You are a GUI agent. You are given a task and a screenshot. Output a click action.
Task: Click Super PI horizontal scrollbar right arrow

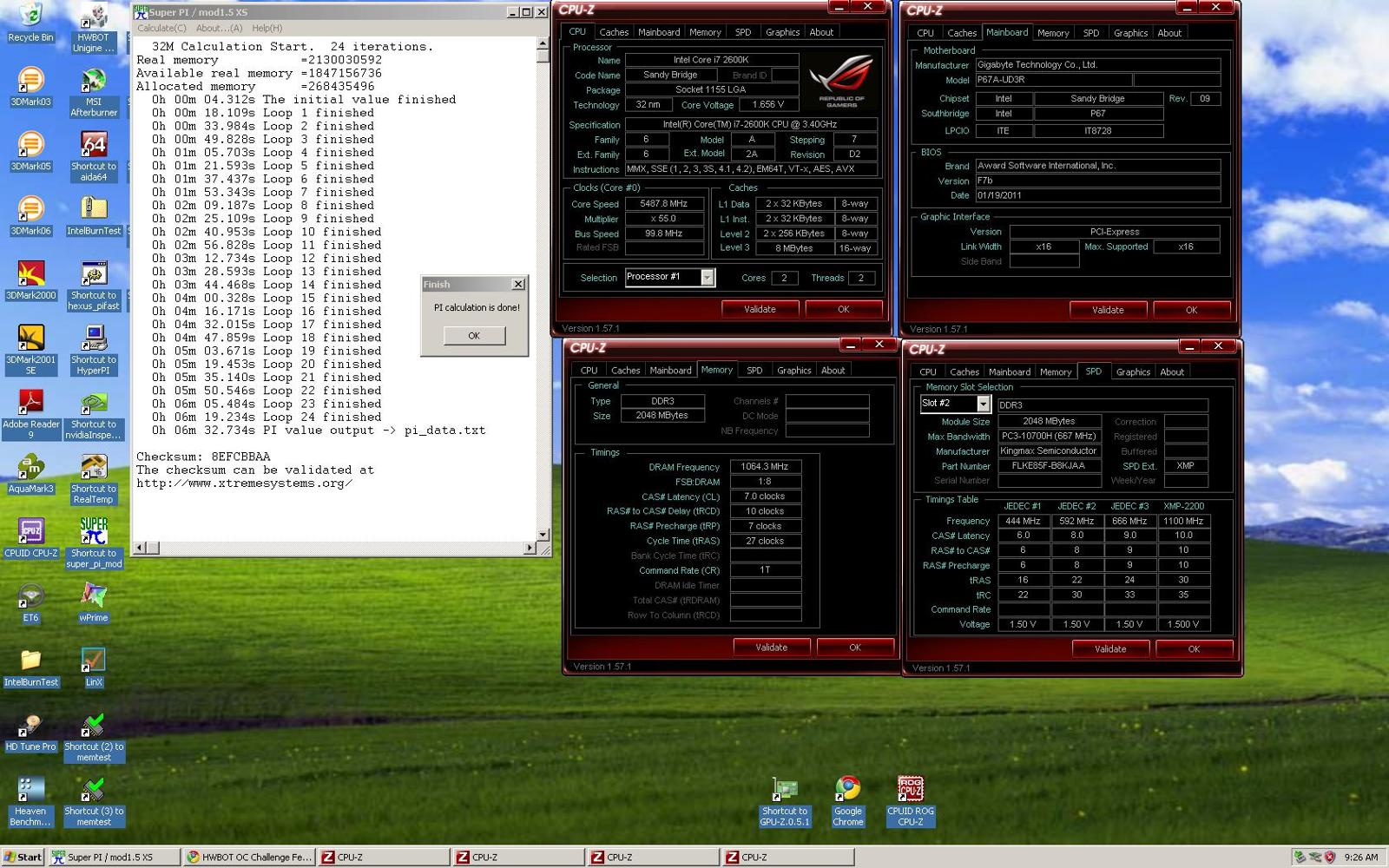530,548
